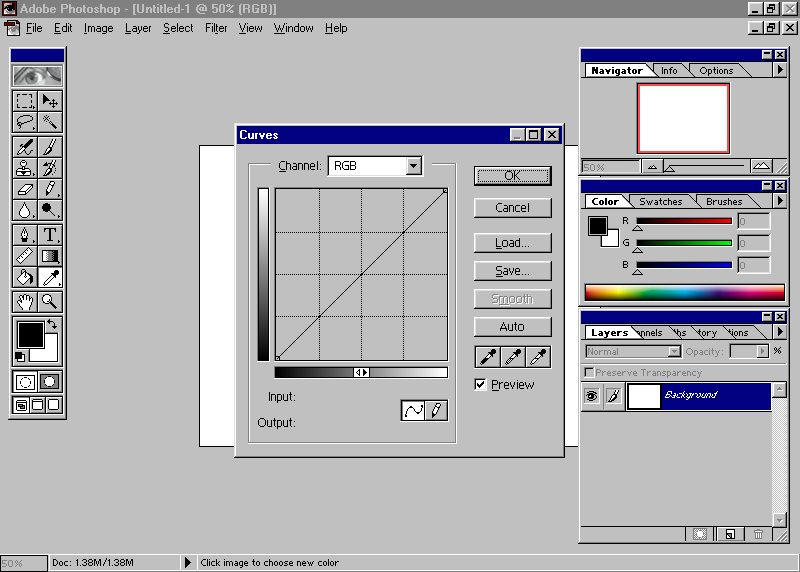Pick the Paint Bucket tool
The width and height of the screenshot is (800, 572).
tap(24, 277)
